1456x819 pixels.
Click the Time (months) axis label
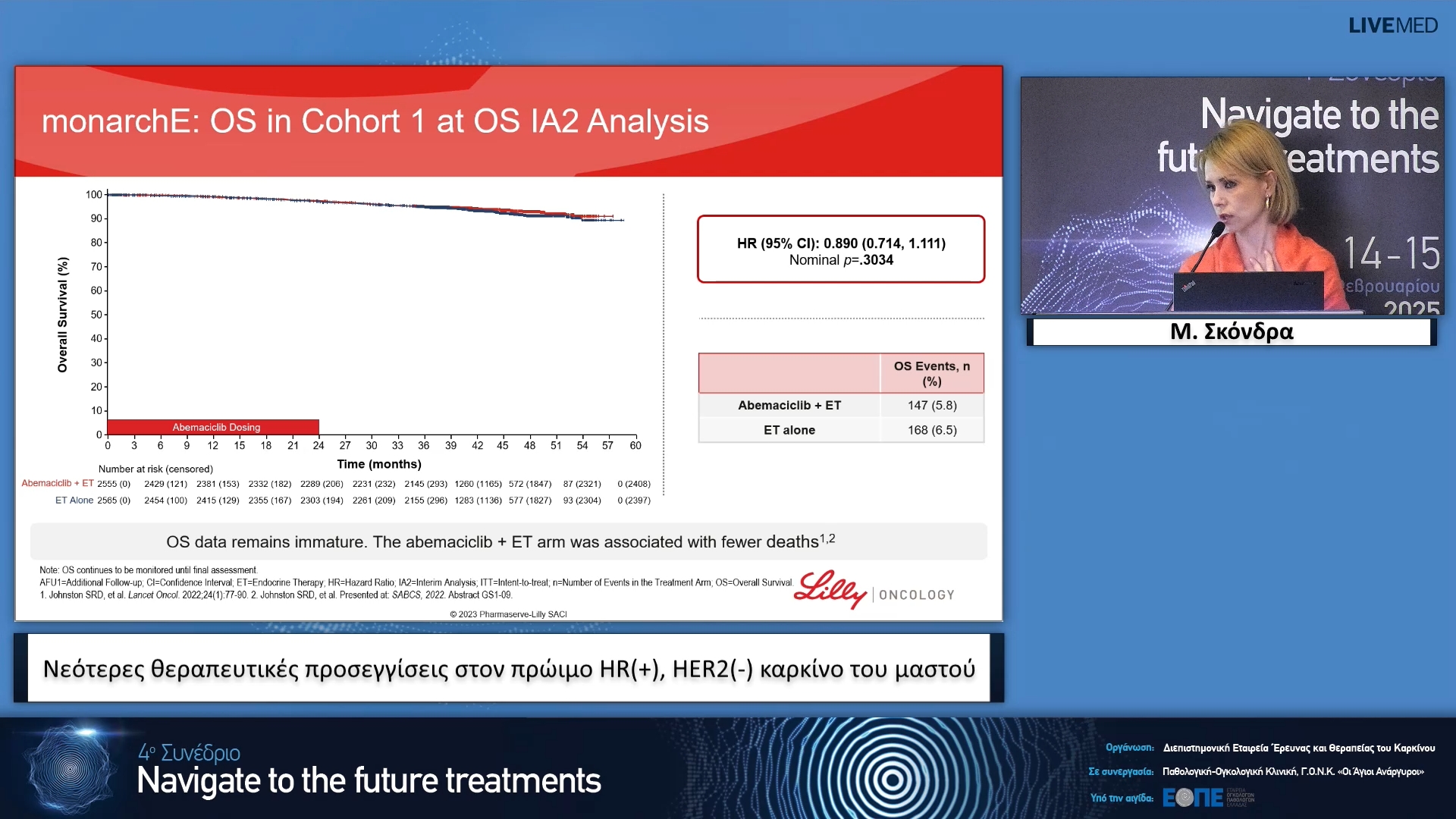(378, 464)
